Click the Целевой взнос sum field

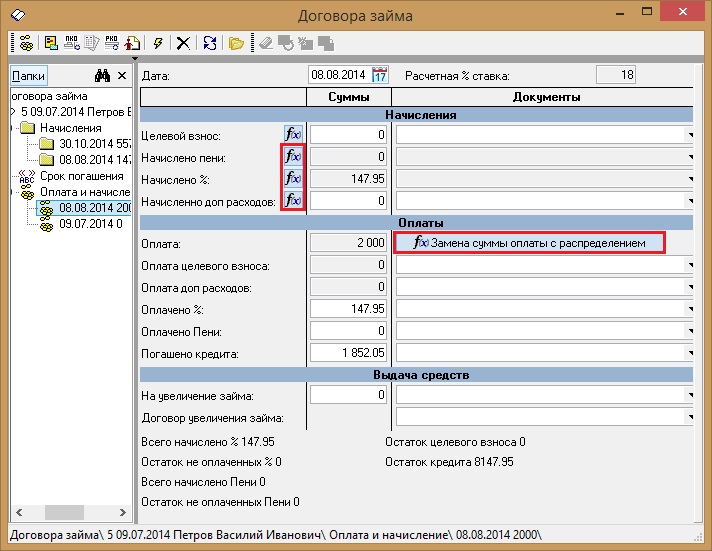coord(348,134)
